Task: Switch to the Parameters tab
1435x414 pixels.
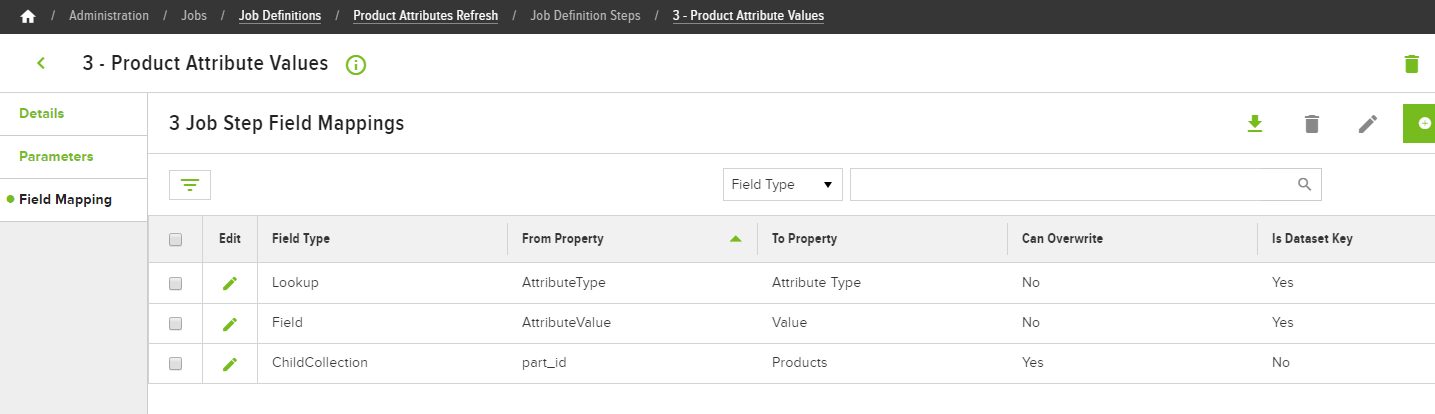Action: [56, 157]
